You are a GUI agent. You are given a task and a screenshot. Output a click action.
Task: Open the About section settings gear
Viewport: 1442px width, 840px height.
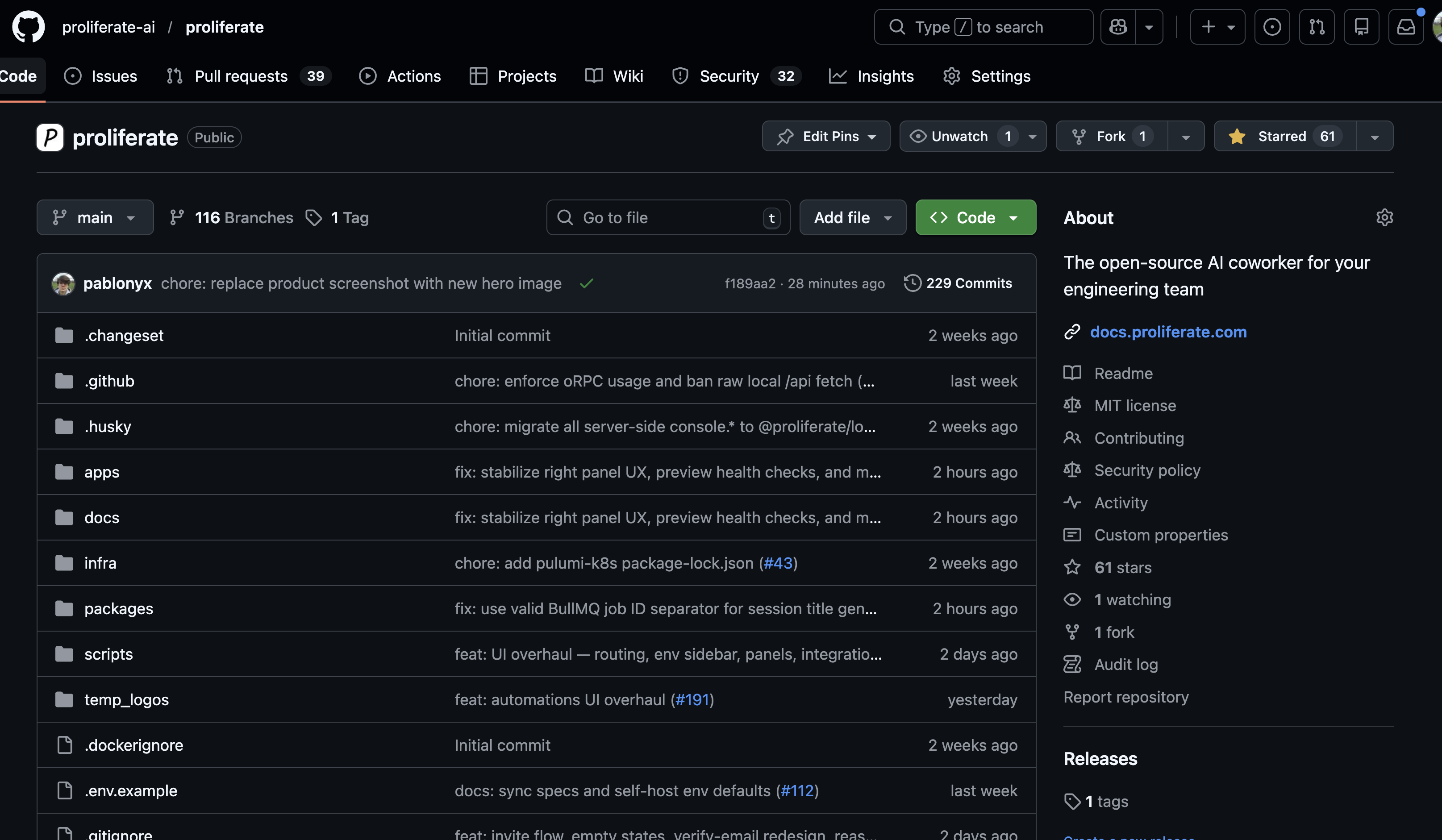(x=1384, y=217)
